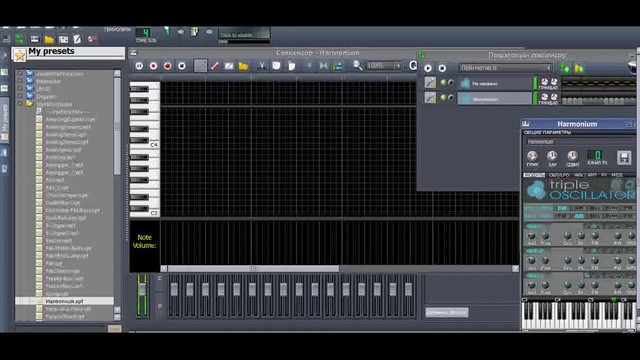Expand the BitInvader presets folder
The width and height of the screenshot is (640, 360).
pyautogui.click(x=20, y=81)
